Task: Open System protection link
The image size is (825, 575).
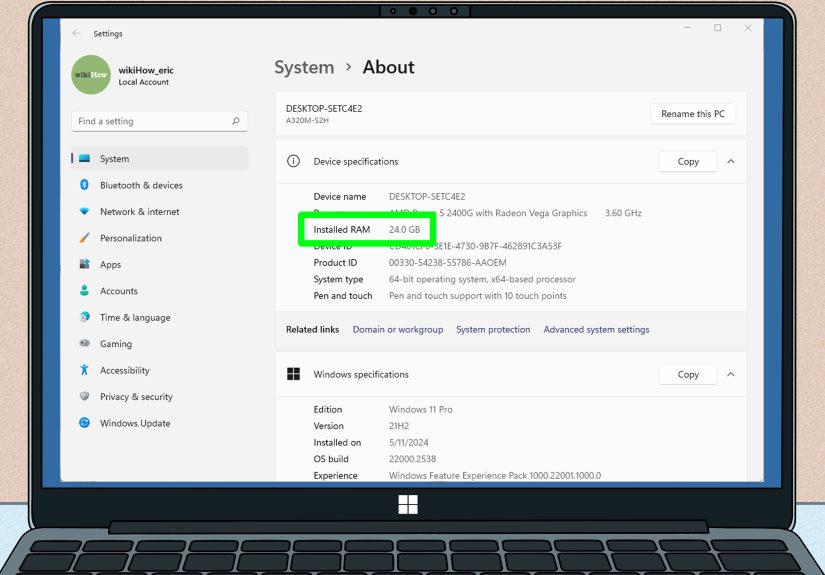Action: pyautogui.click(x=493, y=329)
